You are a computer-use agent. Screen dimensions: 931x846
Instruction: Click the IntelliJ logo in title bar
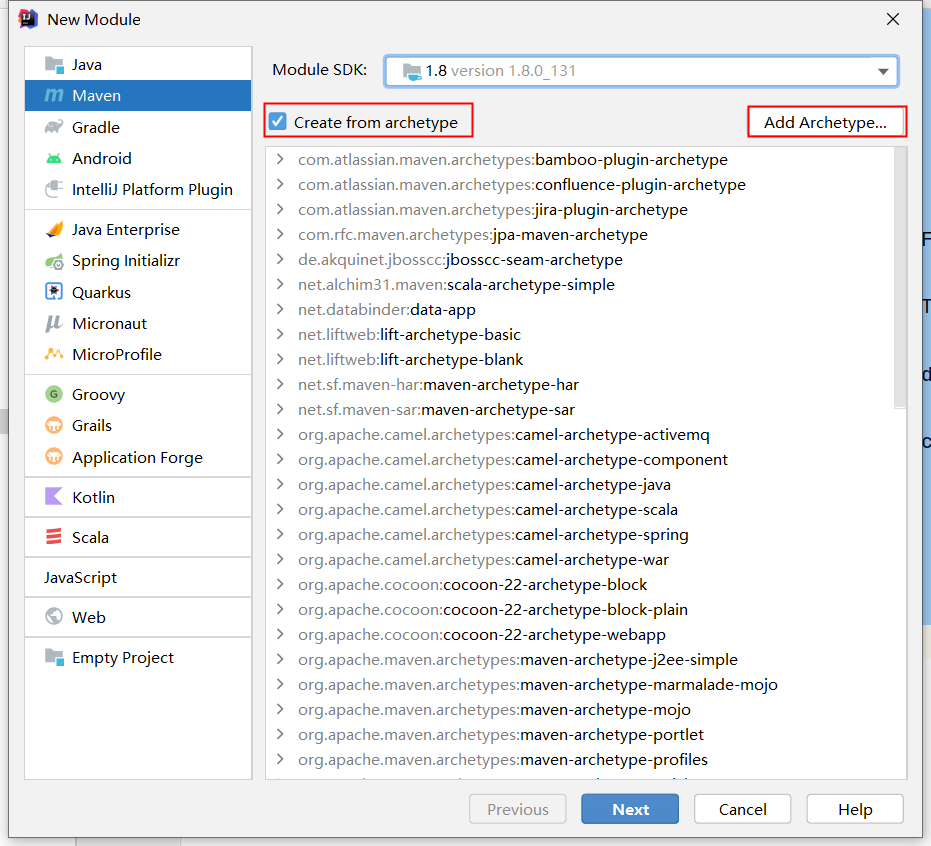pos(28,19)
